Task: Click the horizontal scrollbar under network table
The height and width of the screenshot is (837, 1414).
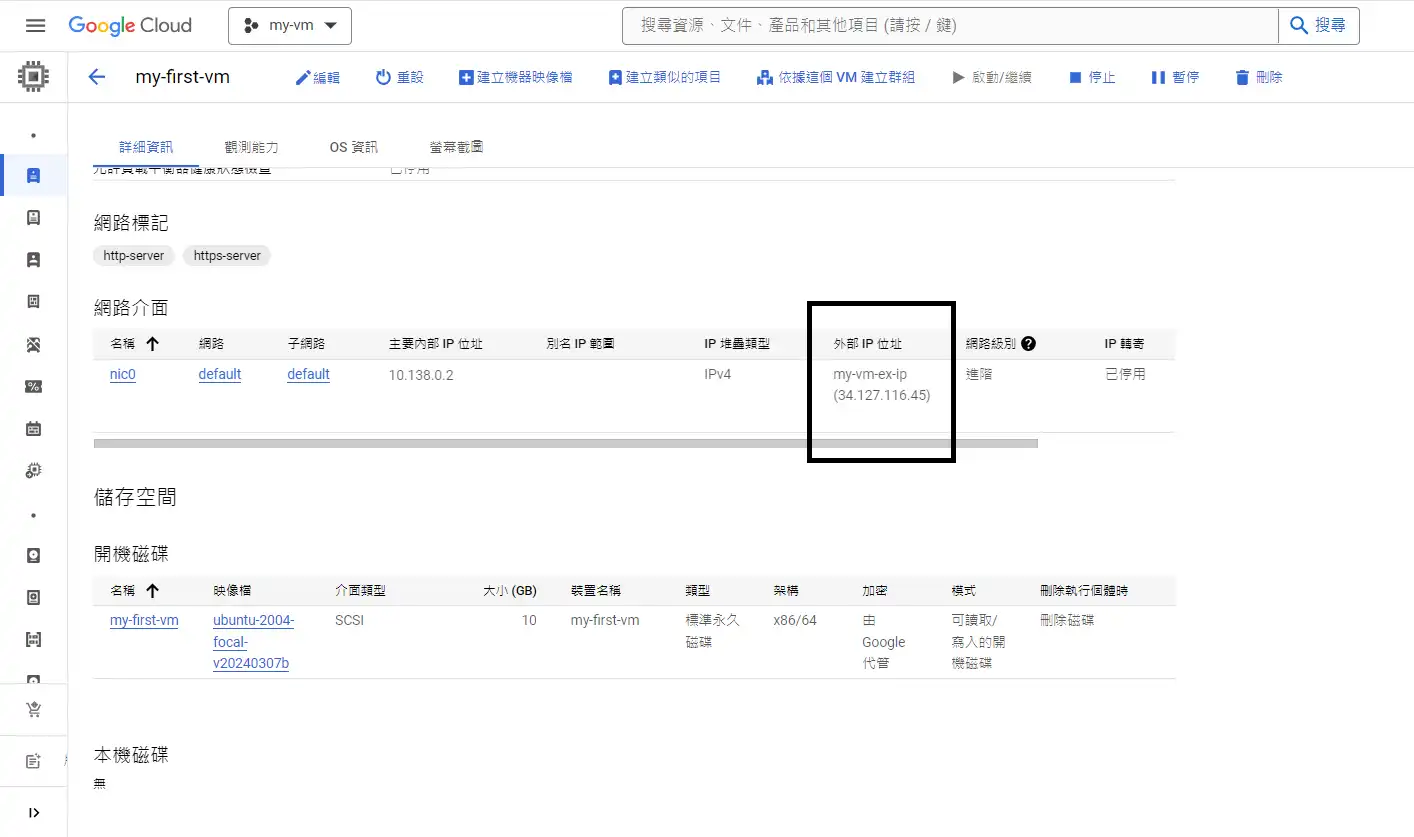Action: (x=565, y=443)
